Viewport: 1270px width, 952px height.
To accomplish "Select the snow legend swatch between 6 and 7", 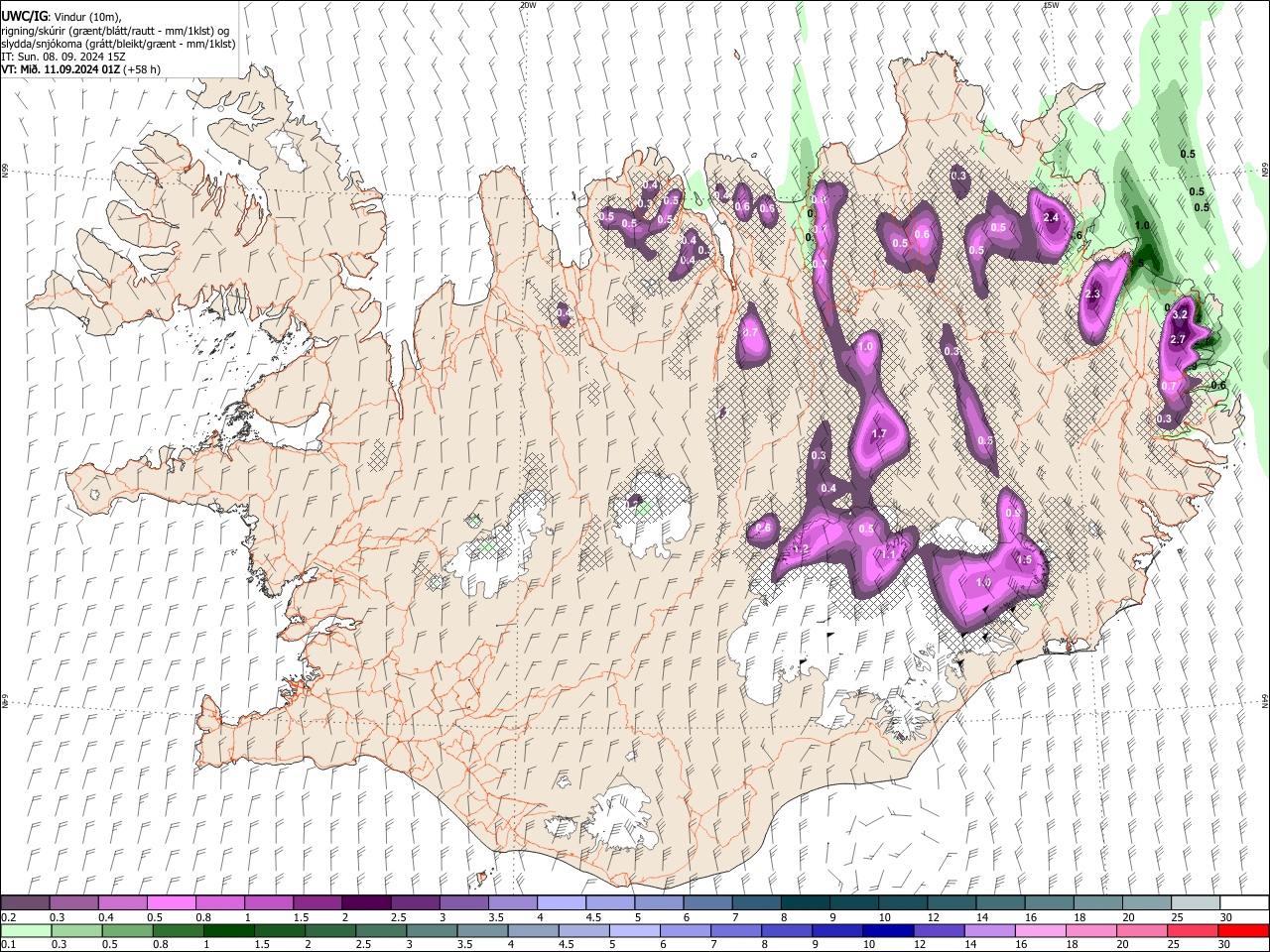I will (x=706, y=903).
